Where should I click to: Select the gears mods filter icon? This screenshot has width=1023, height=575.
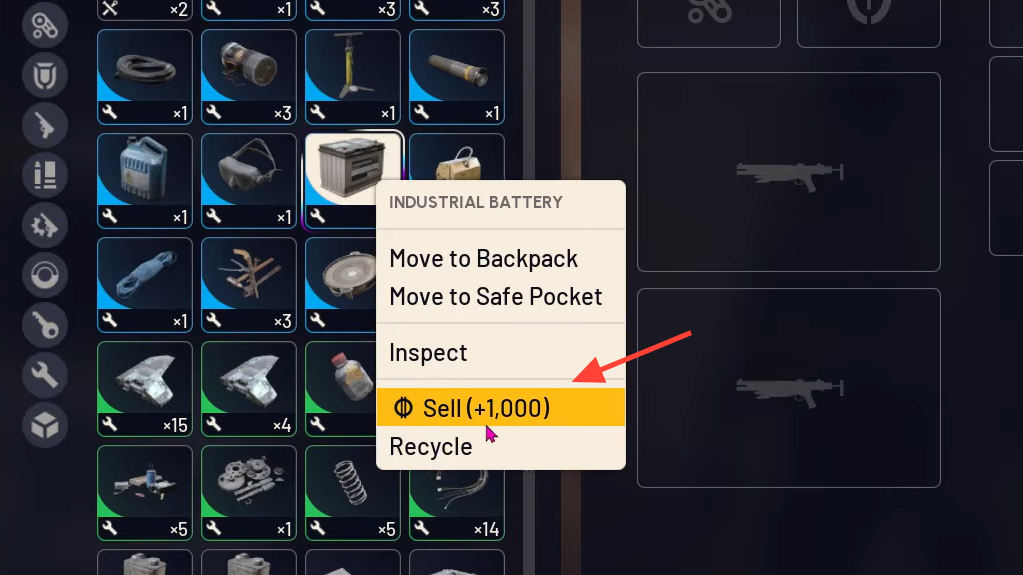tap(44, 225)
